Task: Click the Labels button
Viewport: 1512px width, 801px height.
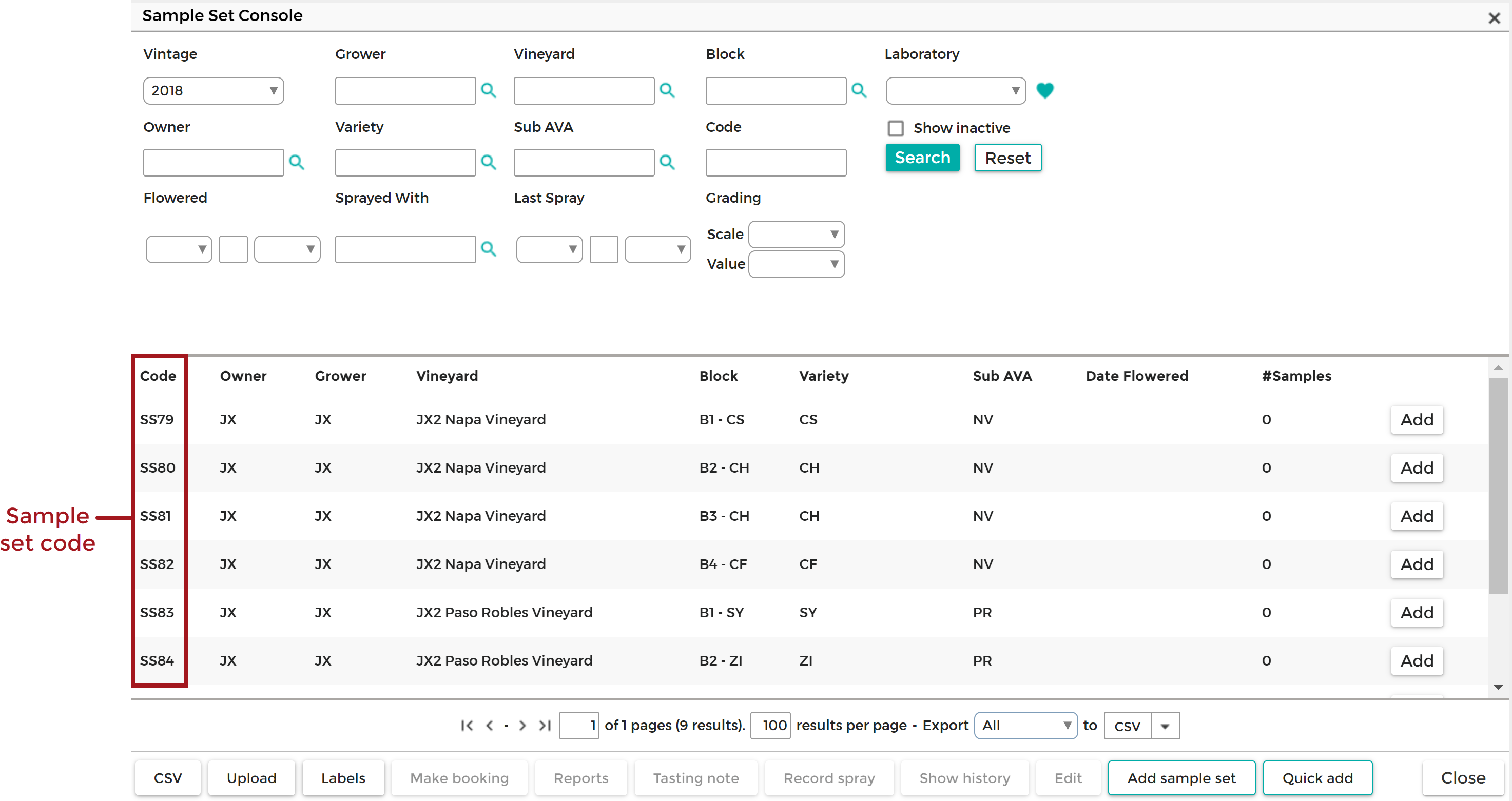Action: [x=343, y=778]
